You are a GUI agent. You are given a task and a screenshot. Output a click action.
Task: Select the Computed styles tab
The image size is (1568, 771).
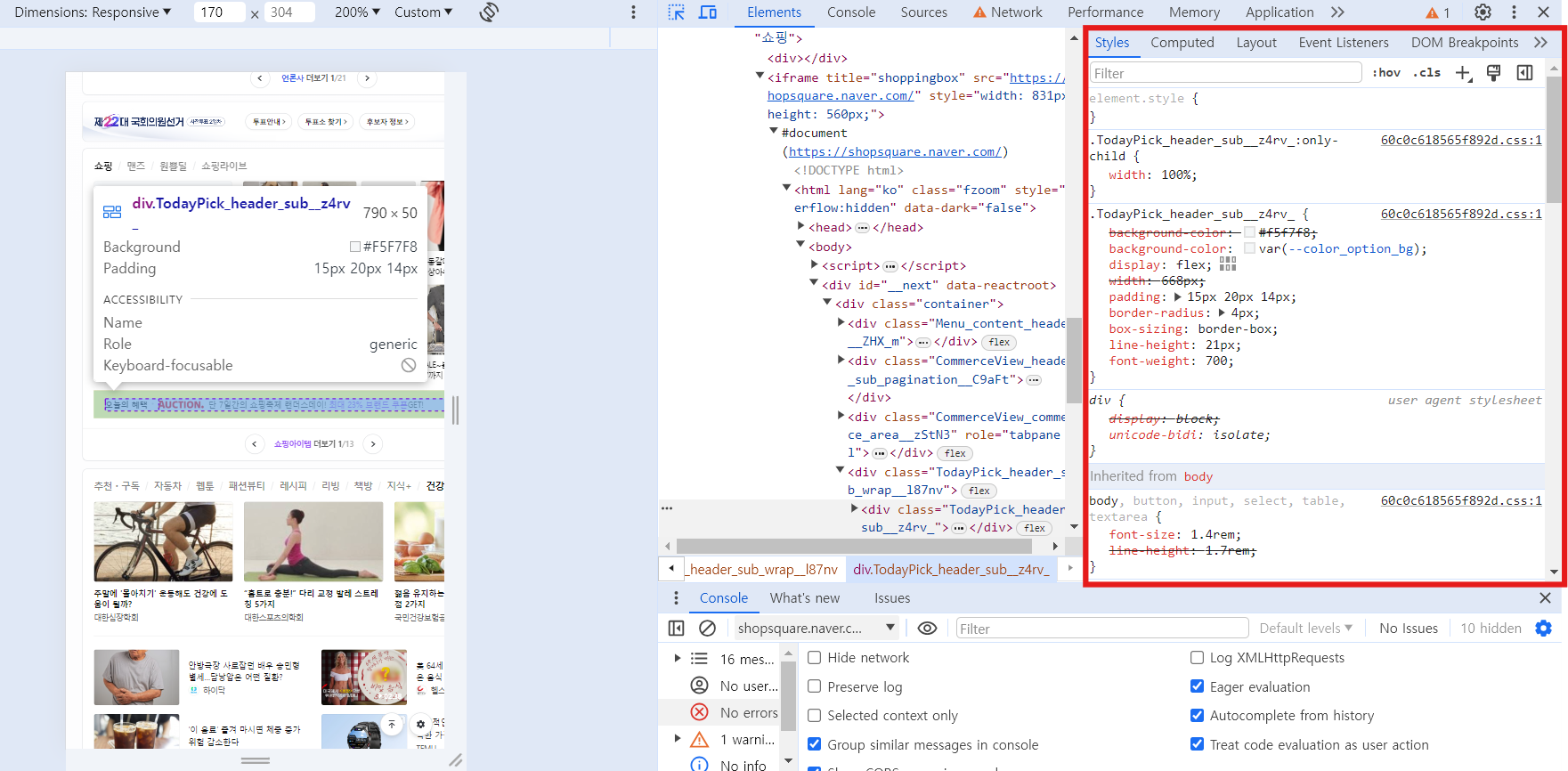[x=1182, y=43]
